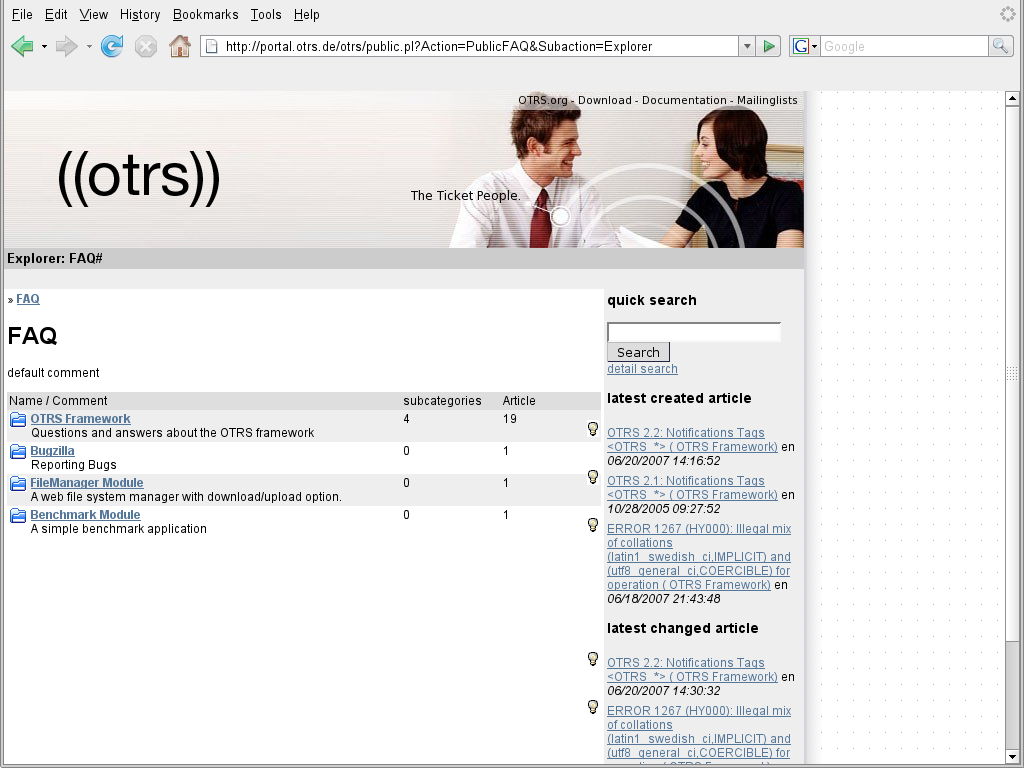
Task: Open the FileManager Module category link
Action: click(x=86, y=483)
